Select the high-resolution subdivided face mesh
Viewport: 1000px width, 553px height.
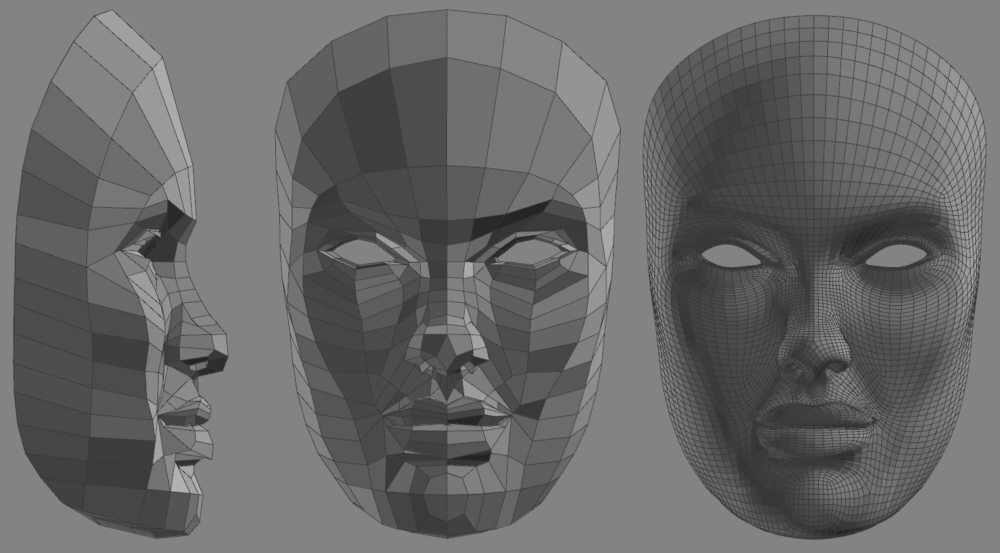click(814, 276)
